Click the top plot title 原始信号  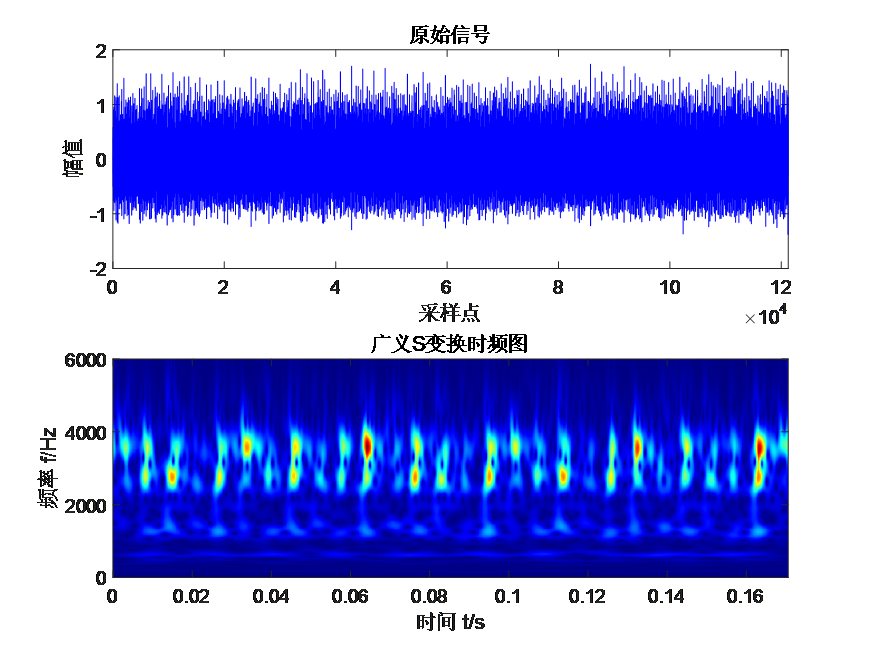pos(449,34)
